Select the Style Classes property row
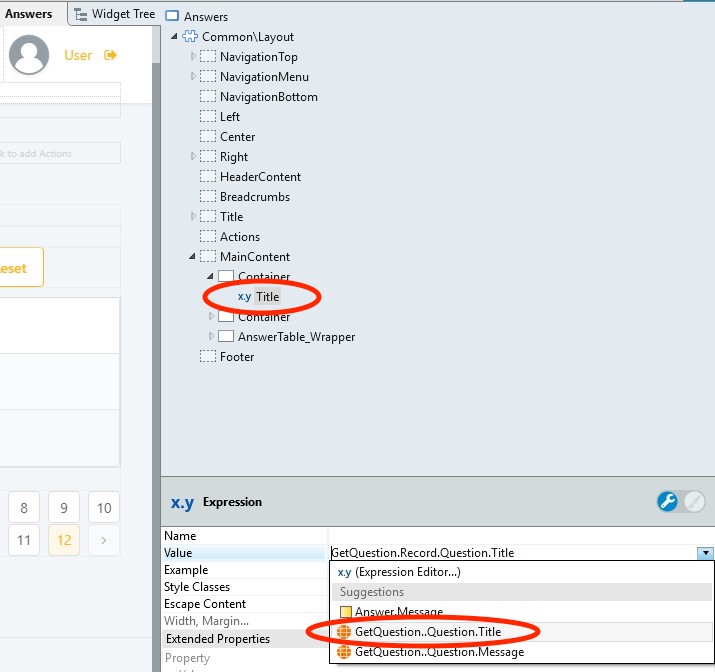Viewport: 715px width, 672px height. pyautogui.click(x=245, y=587)
